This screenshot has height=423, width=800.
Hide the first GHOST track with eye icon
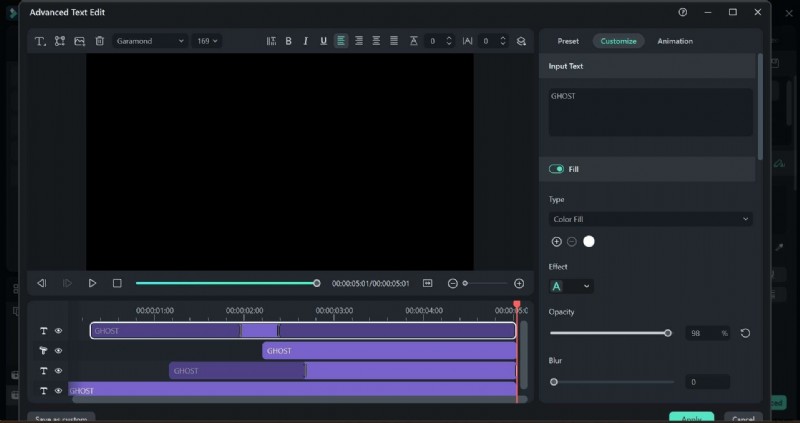59,331
